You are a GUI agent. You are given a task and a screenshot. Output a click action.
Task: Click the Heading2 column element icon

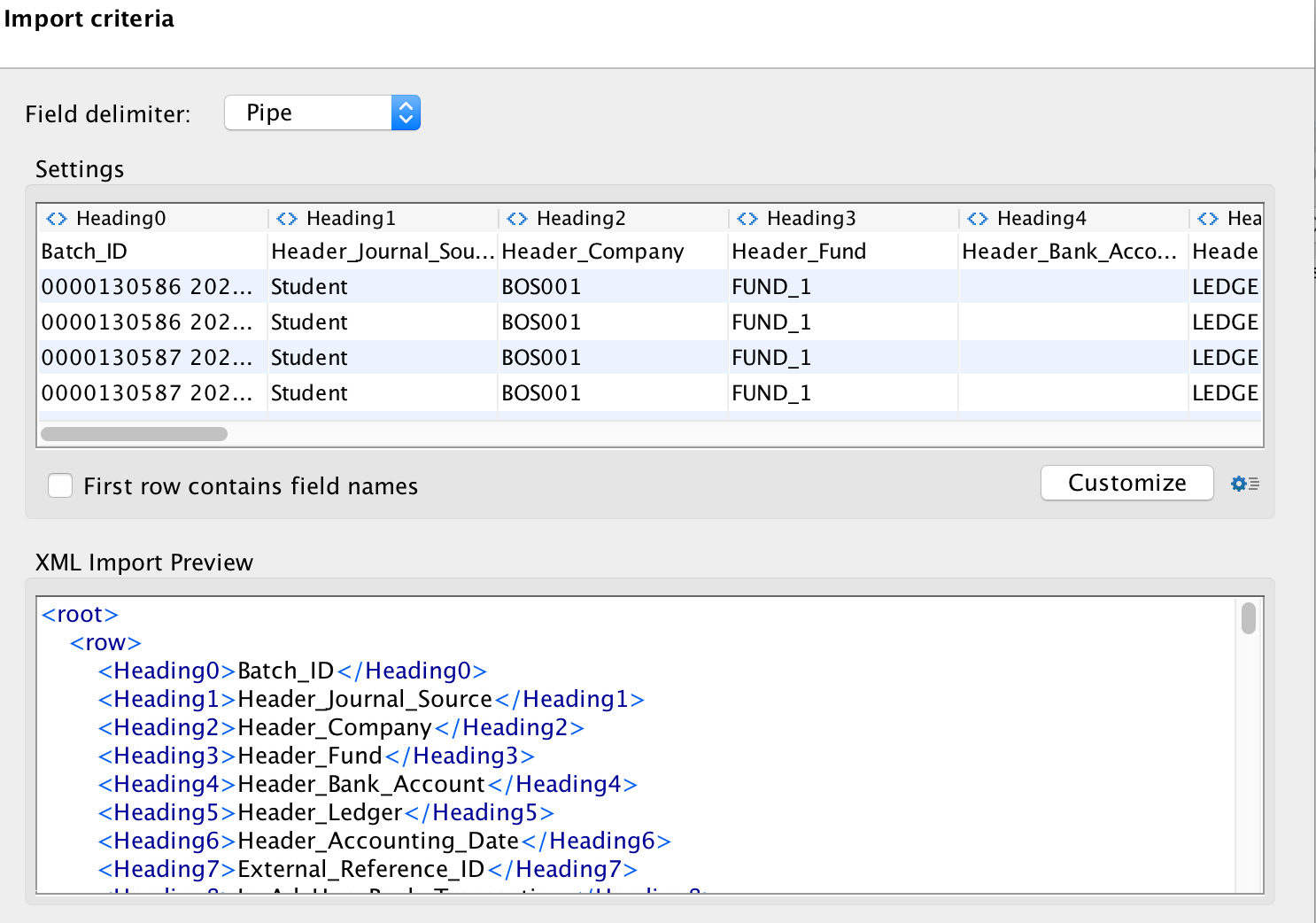pyautogui.click(x=517, y=219)
